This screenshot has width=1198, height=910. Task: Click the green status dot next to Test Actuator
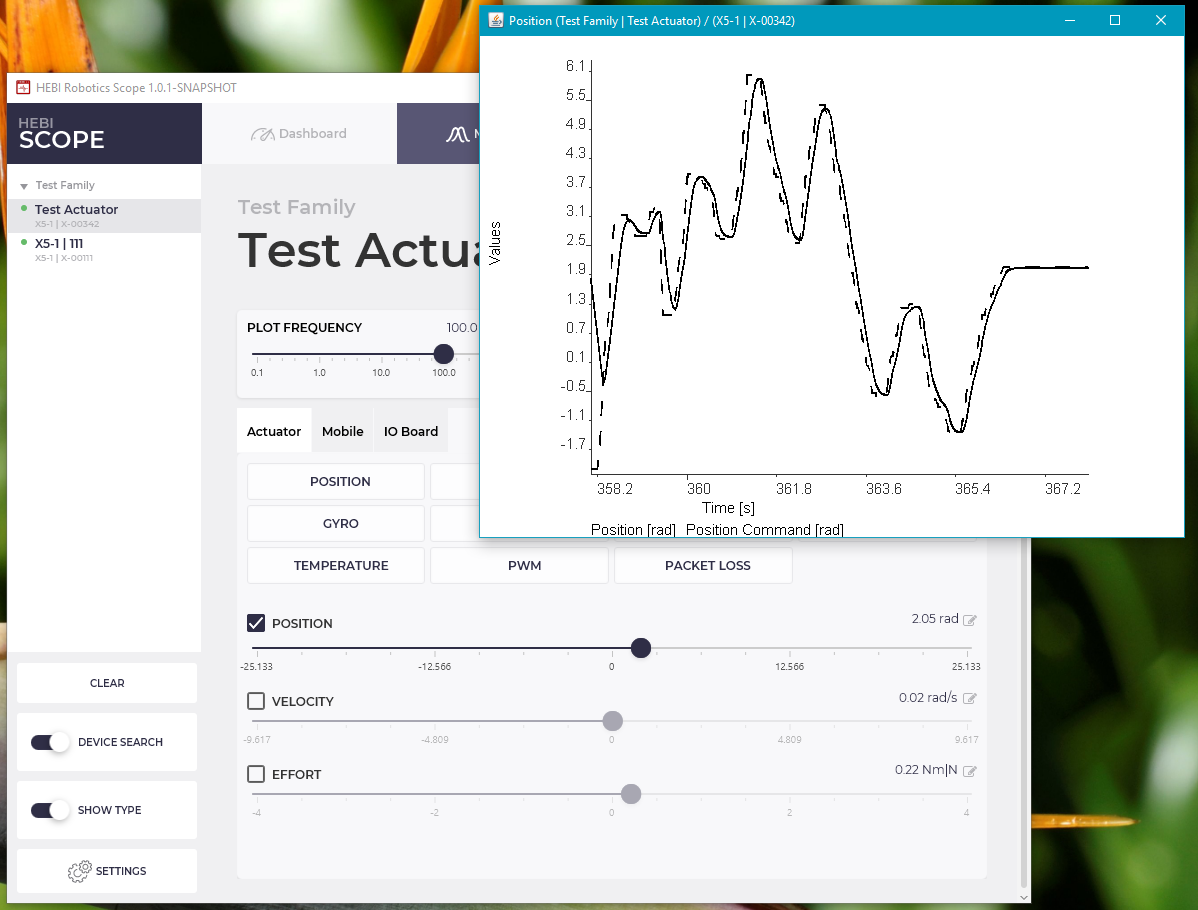(x=26, y=210)
